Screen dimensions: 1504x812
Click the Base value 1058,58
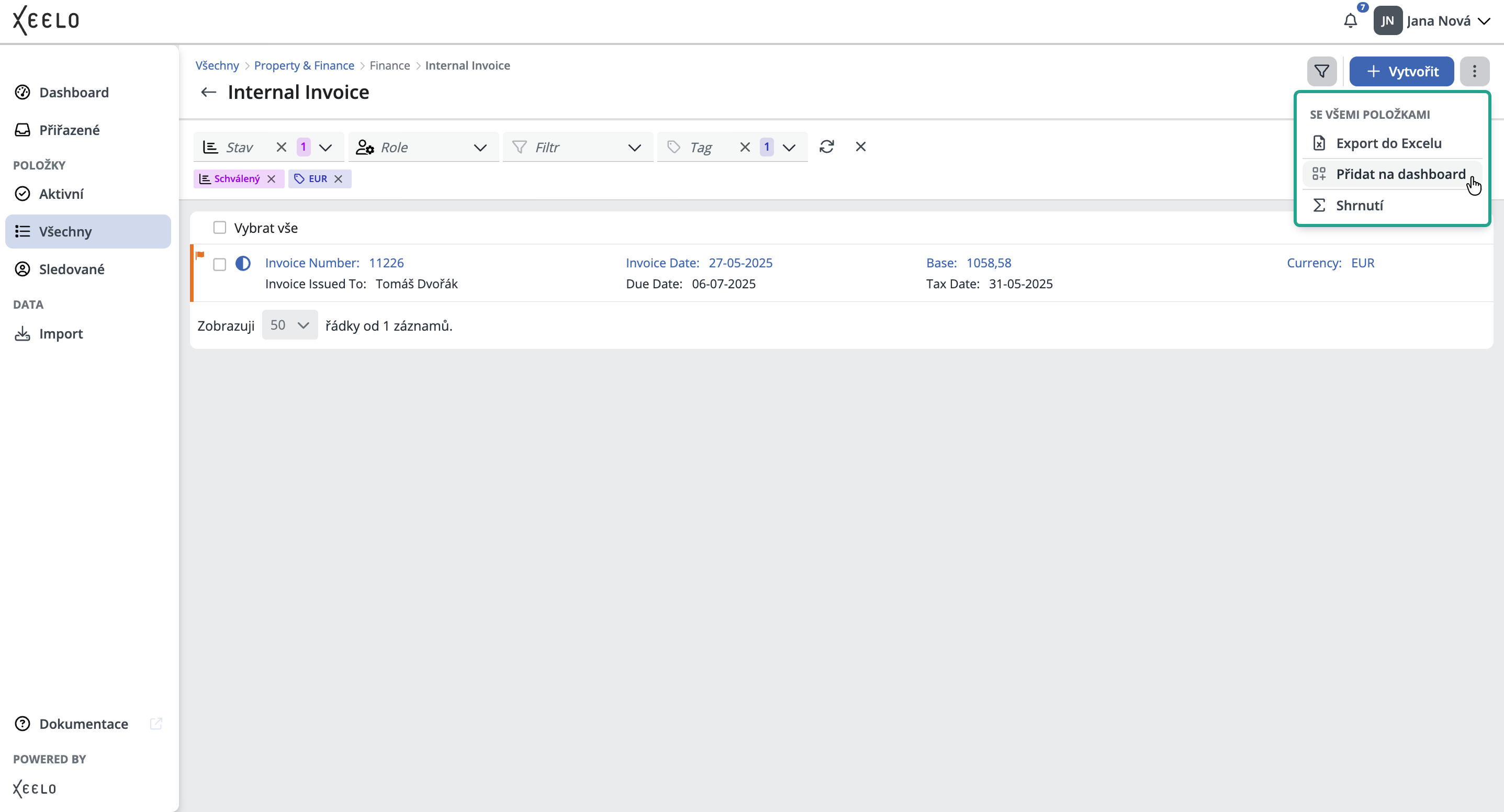click(989, 263)
